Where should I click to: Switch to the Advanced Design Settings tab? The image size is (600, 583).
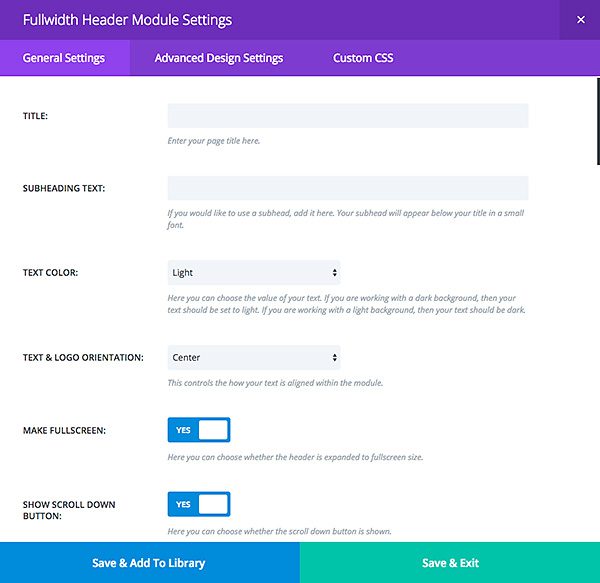218,58
